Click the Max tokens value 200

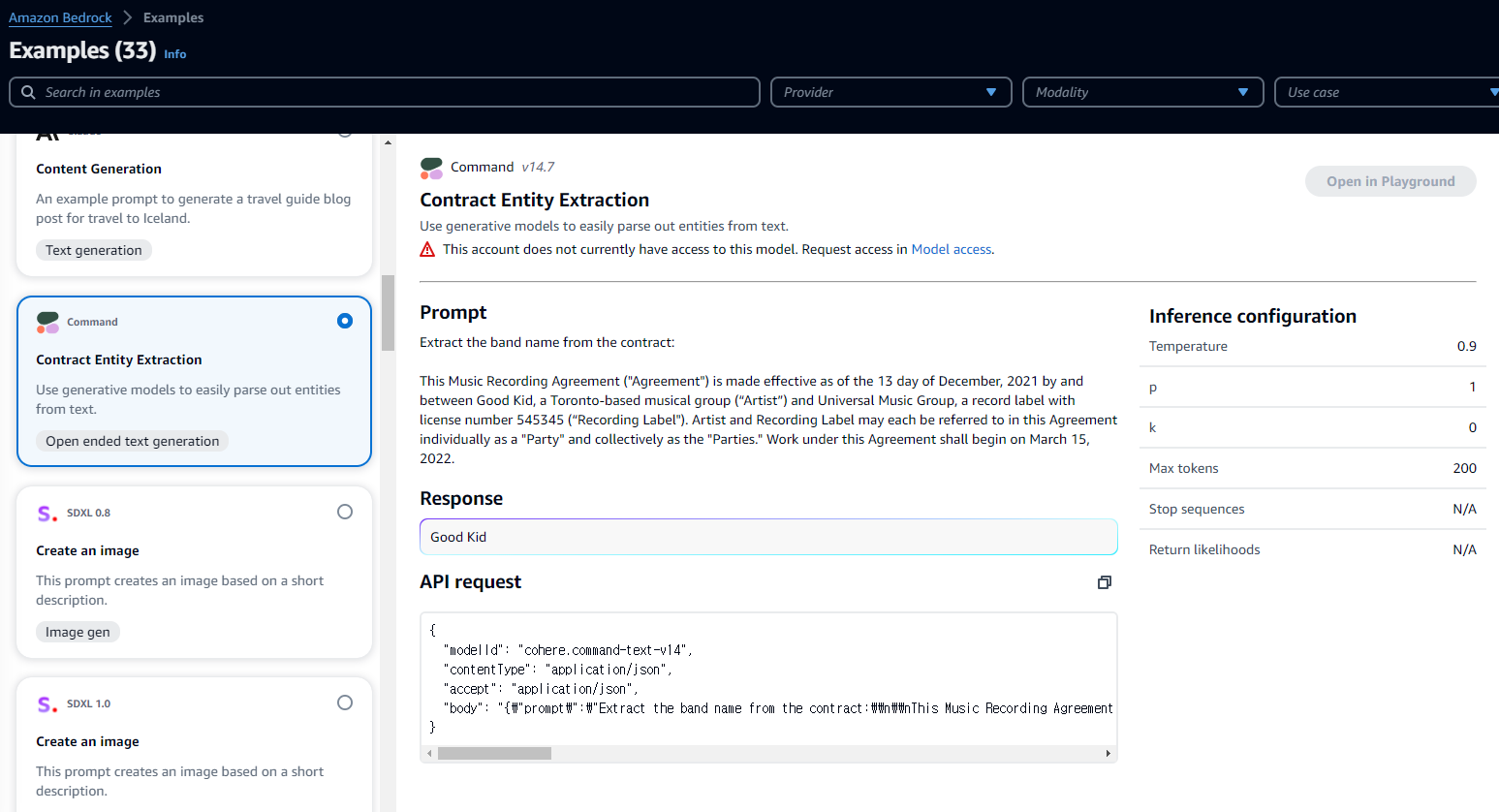[x=1465, y=468]
